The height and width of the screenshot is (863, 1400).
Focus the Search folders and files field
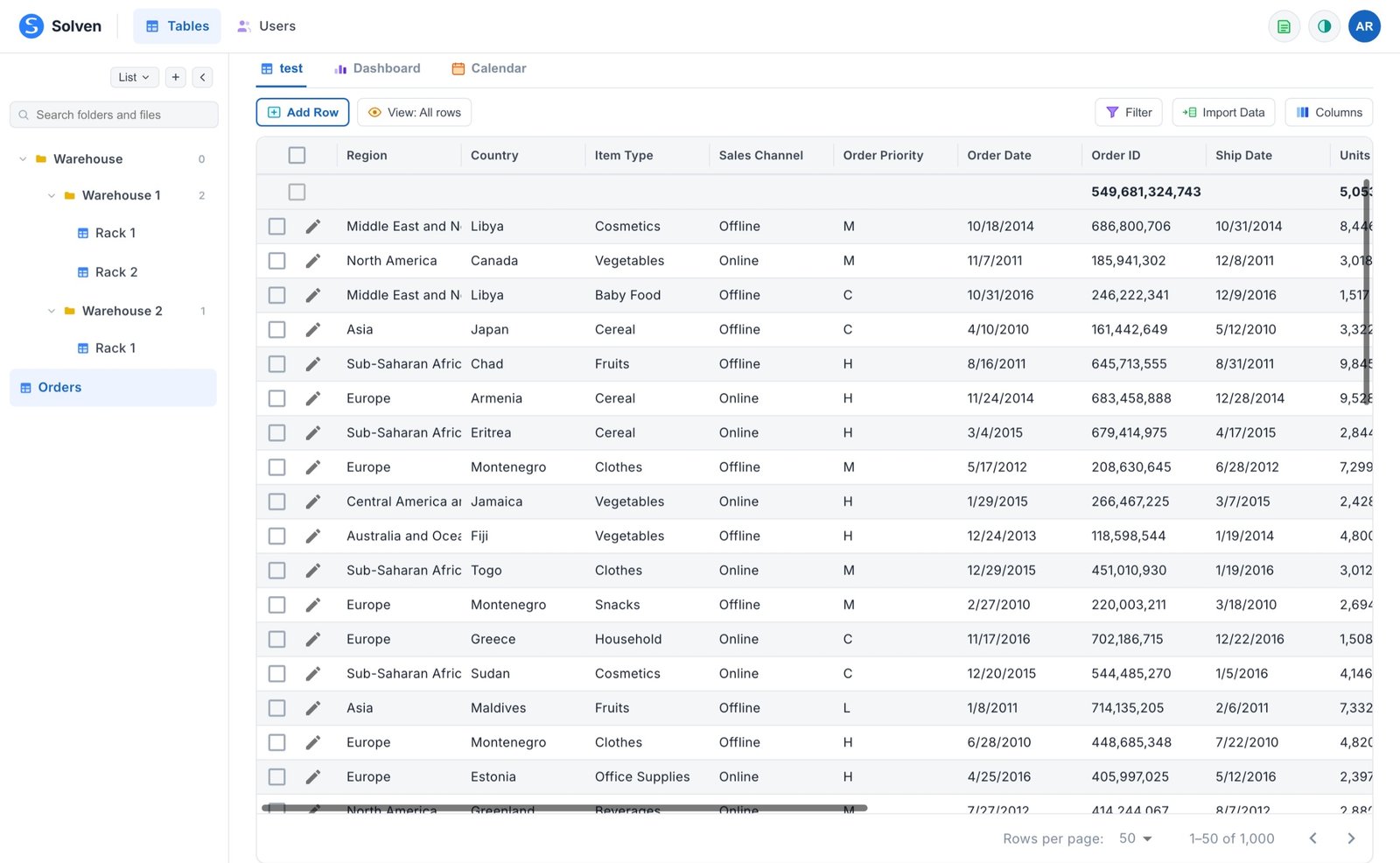(x=114, y=115)
